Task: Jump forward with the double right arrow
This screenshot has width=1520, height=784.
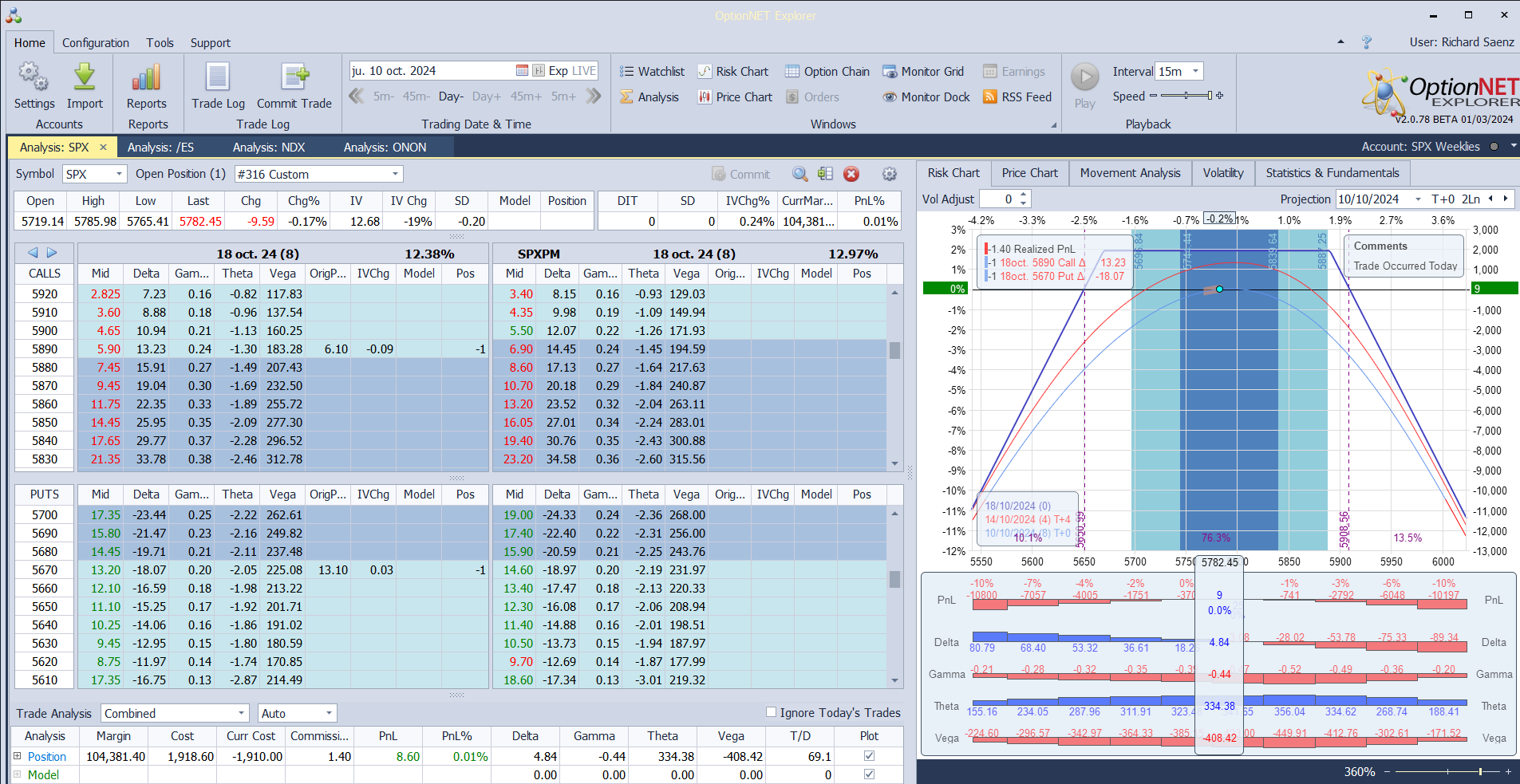Action: pos(593,97)
